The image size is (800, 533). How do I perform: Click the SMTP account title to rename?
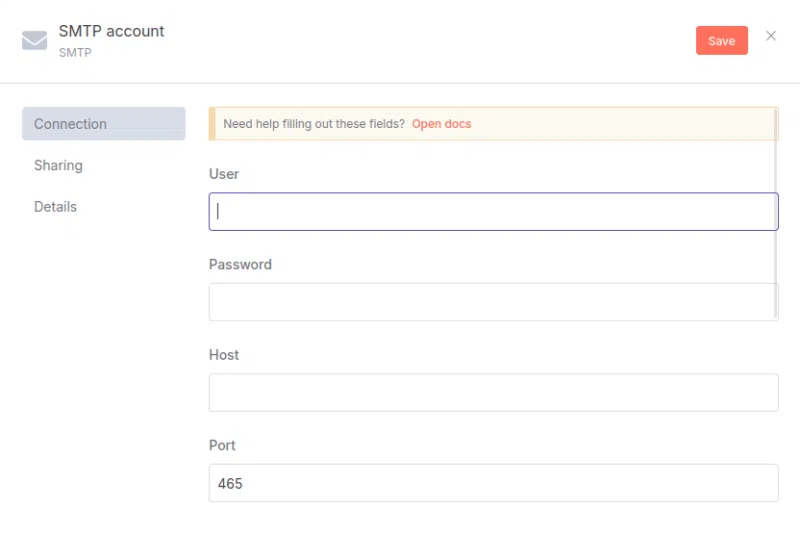[x=111, y=31]
